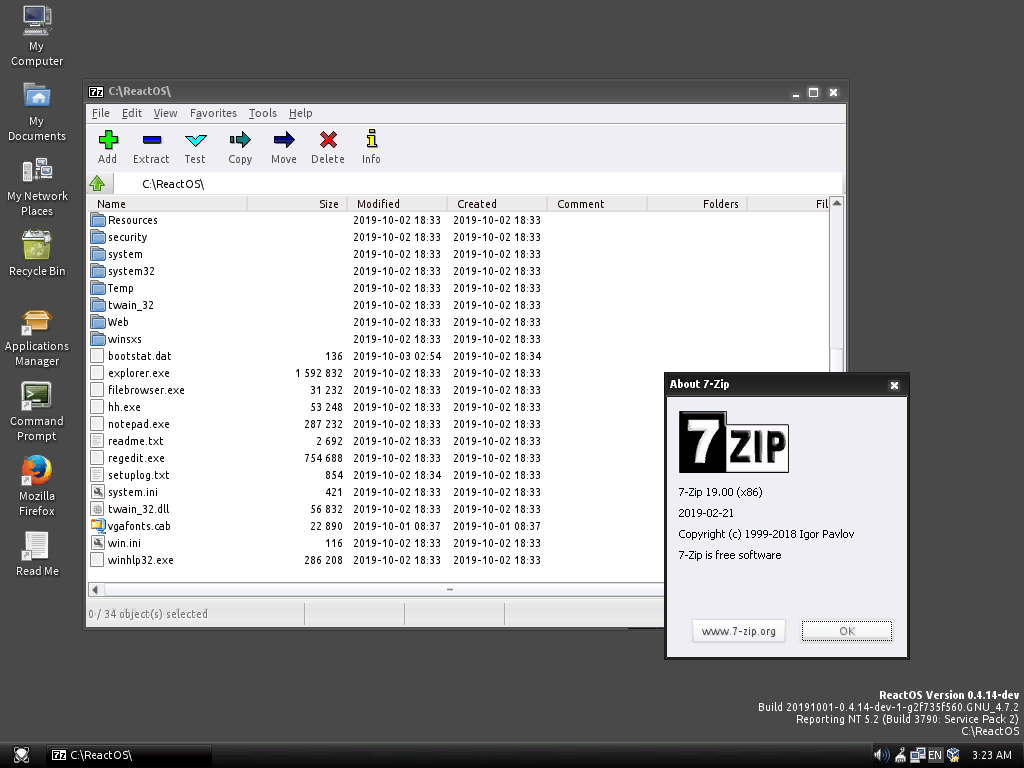Sort the list by Name column
Viewport: 1024px width, 768px height.
[x=167, y=204]
